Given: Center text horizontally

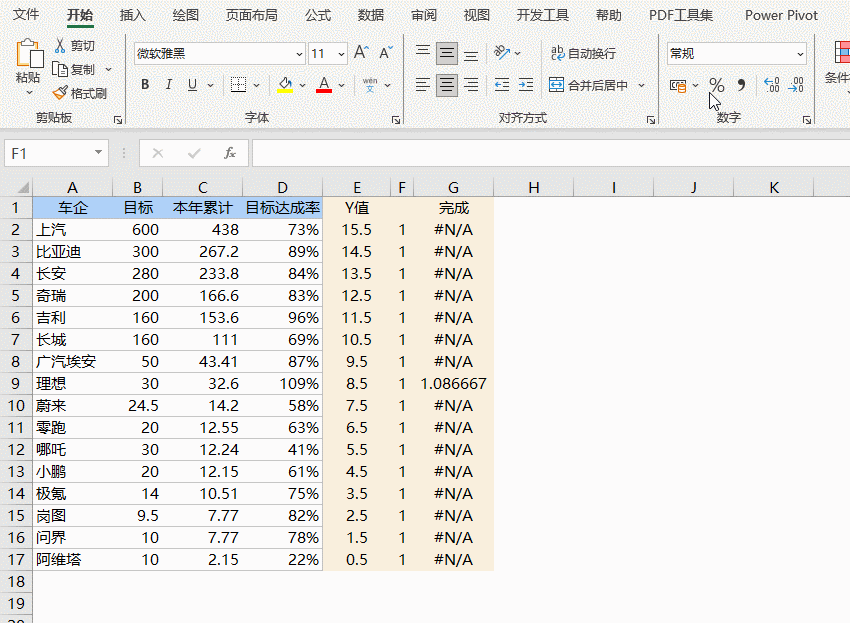Looking at the screenshot, I should (447, 85).
